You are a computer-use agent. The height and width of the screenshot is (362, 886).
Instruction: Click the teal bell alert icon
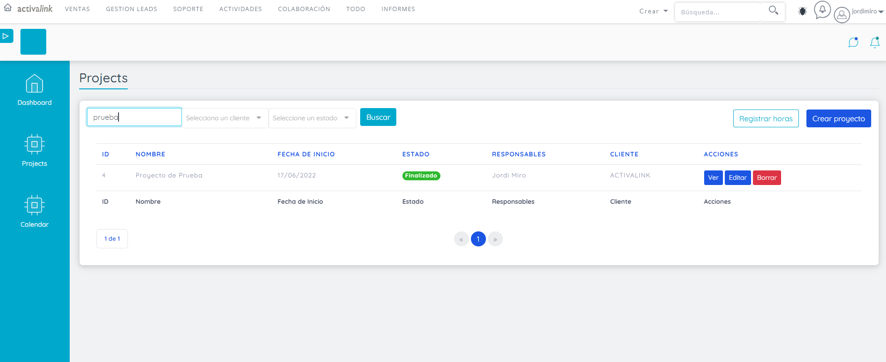click(x=875, y=42)
